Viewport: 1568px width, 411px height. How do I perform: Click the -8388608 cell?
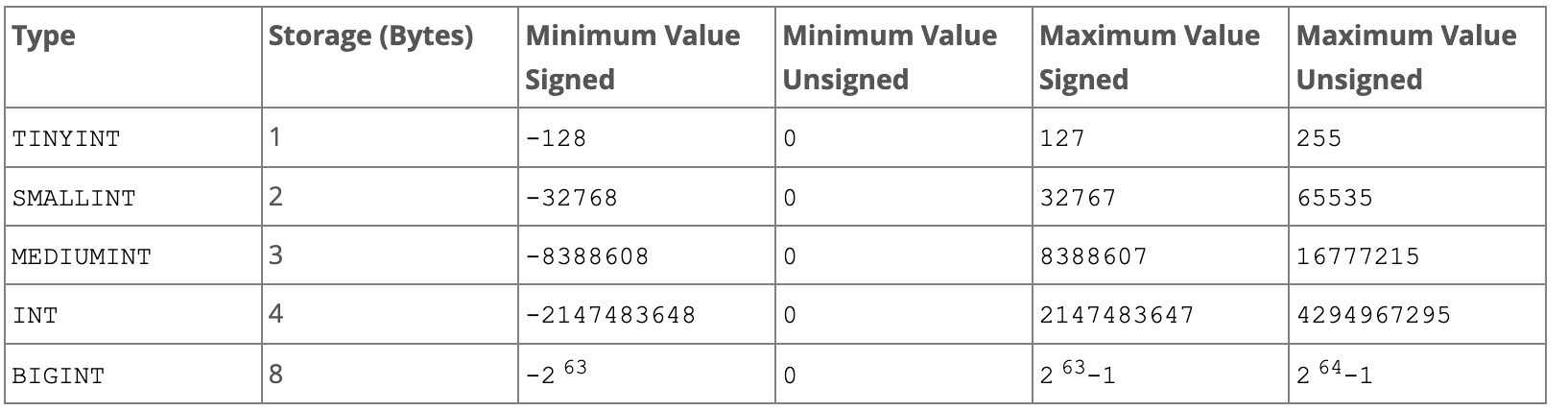pyautogui.click(x=647, y=256)
